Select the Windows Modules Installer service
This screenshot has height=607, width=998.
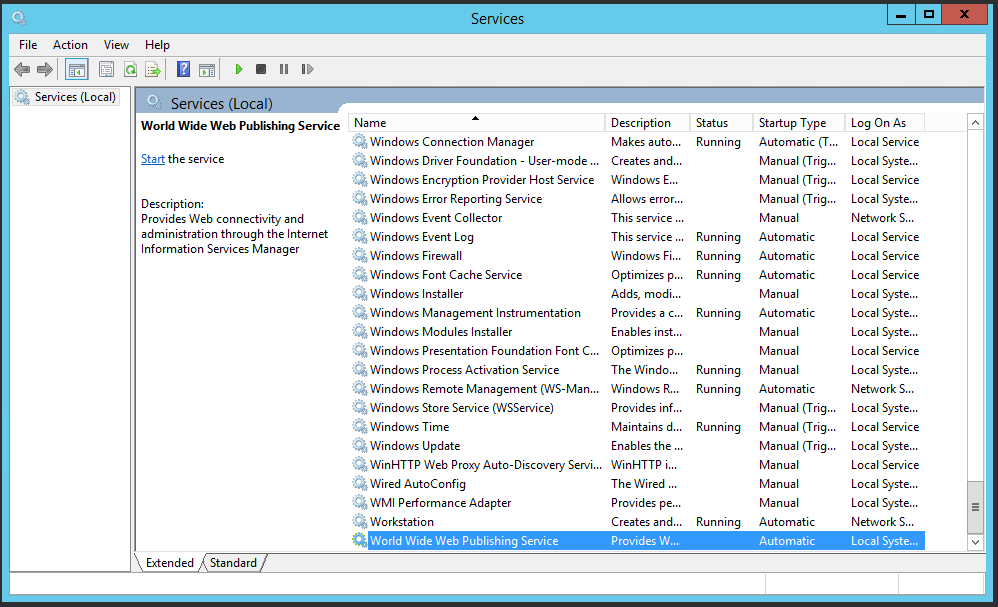[x=638, y=331]
